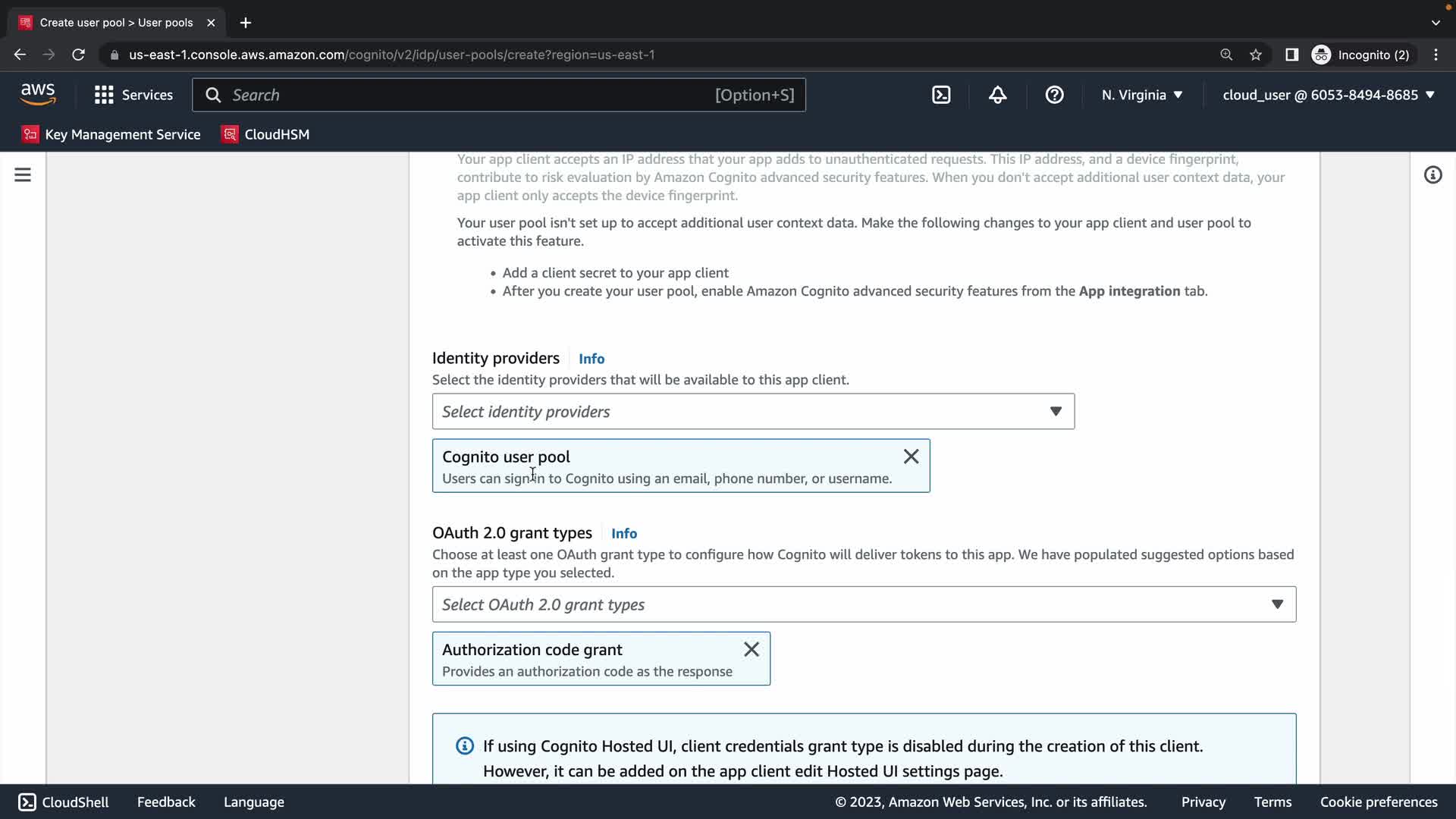Open the cloud_user account menu

1329,95
